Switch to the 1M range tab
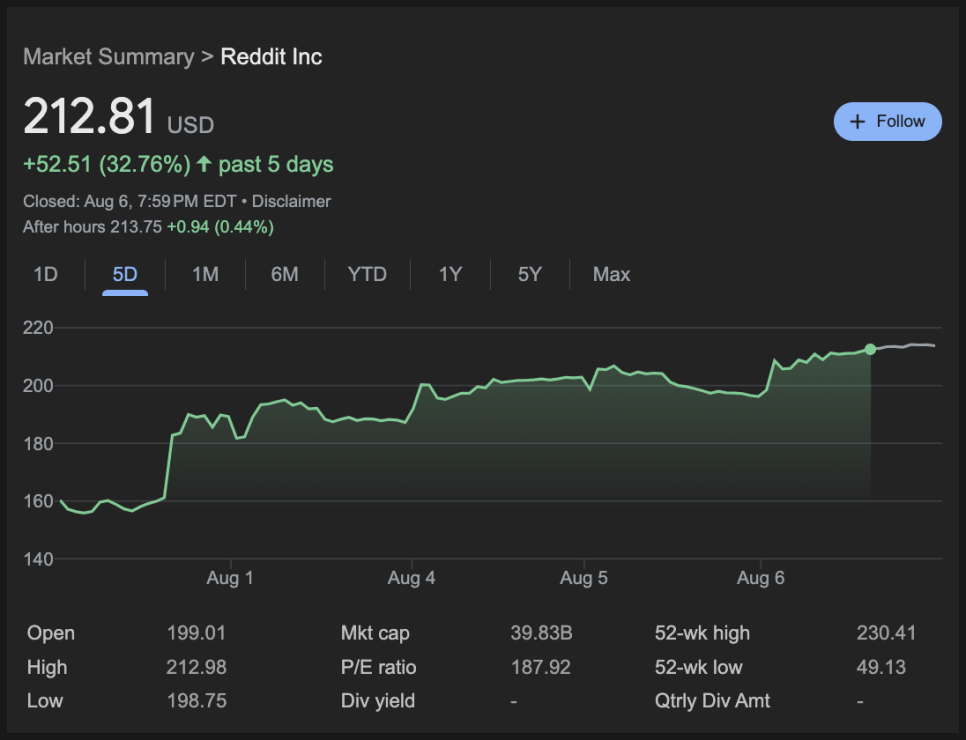 (x=205, y=274)
